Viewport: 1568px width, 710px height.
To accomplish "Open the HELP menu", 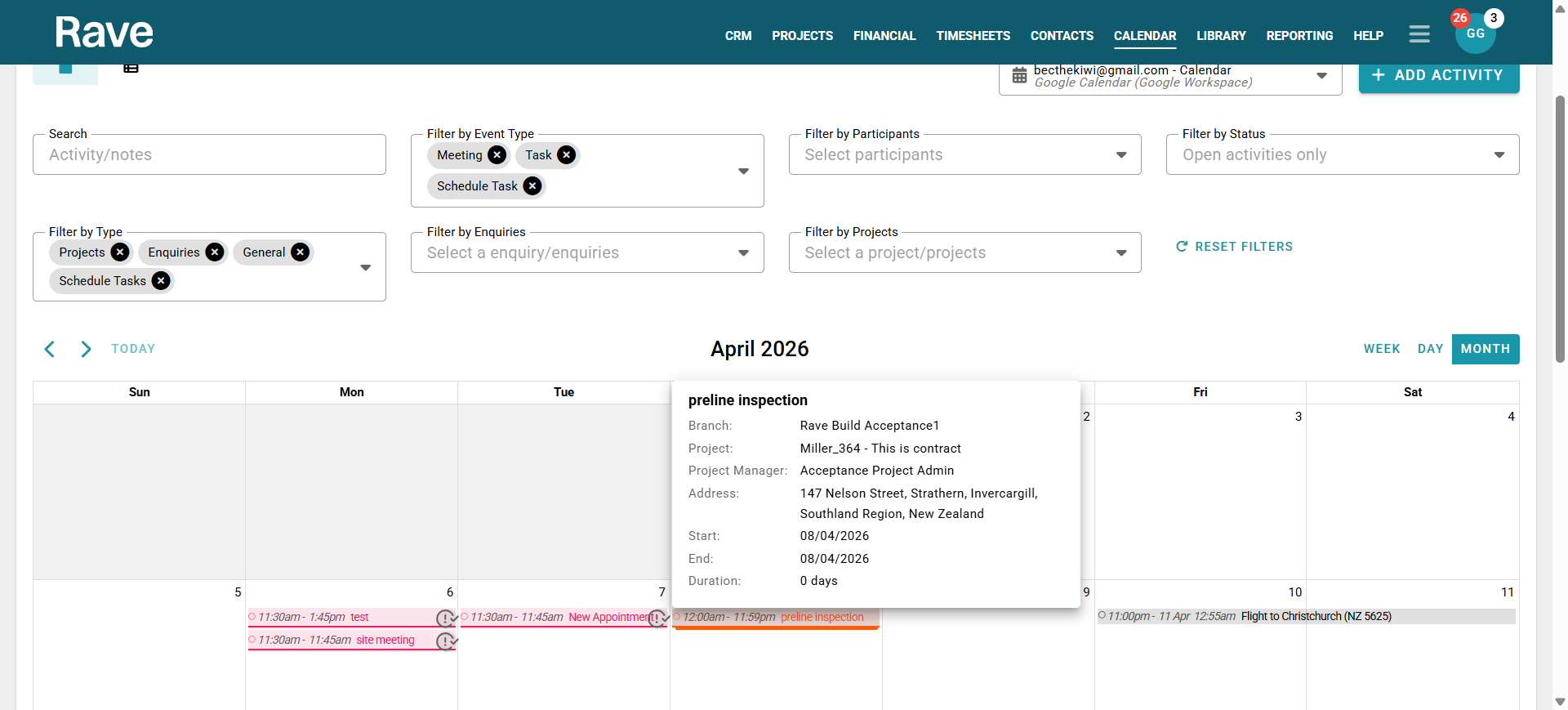I will (x=1368, y=36).
